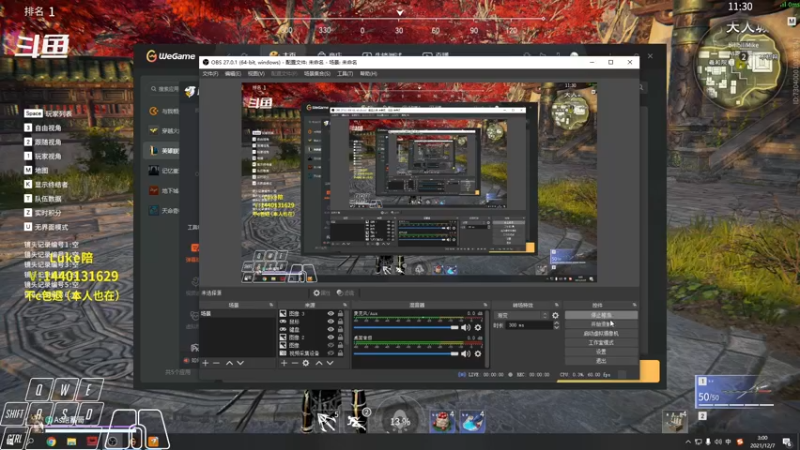
Task: Open source 滤镜 button above docks
Action: coord(345,293)
